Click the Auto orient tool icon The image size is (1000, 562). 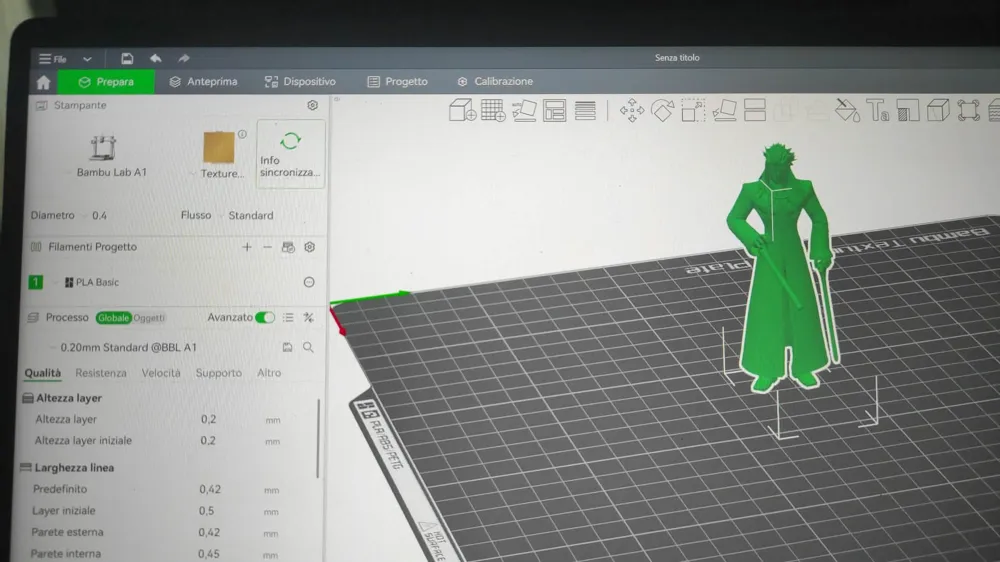[x=524, y=110]
